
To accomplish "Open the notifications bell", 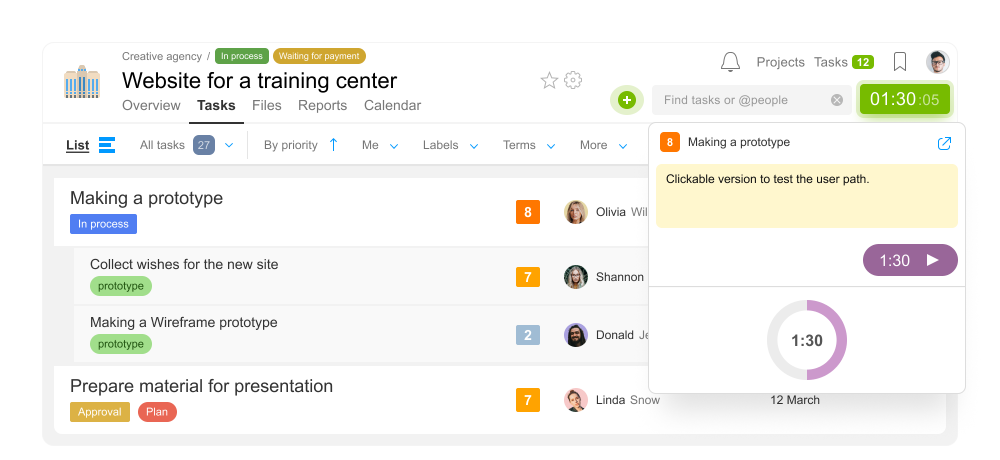I will (730, 62).
